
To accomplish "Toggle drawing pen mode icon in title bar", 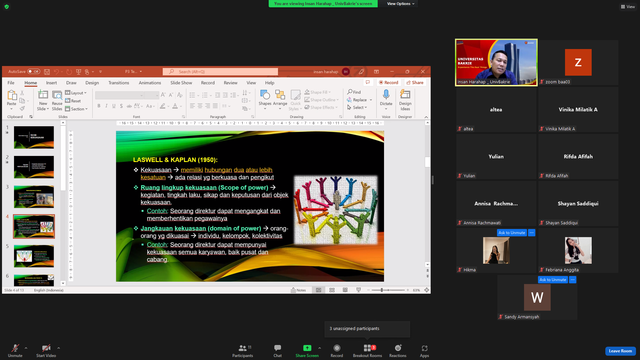I will (x=361, y=72).
